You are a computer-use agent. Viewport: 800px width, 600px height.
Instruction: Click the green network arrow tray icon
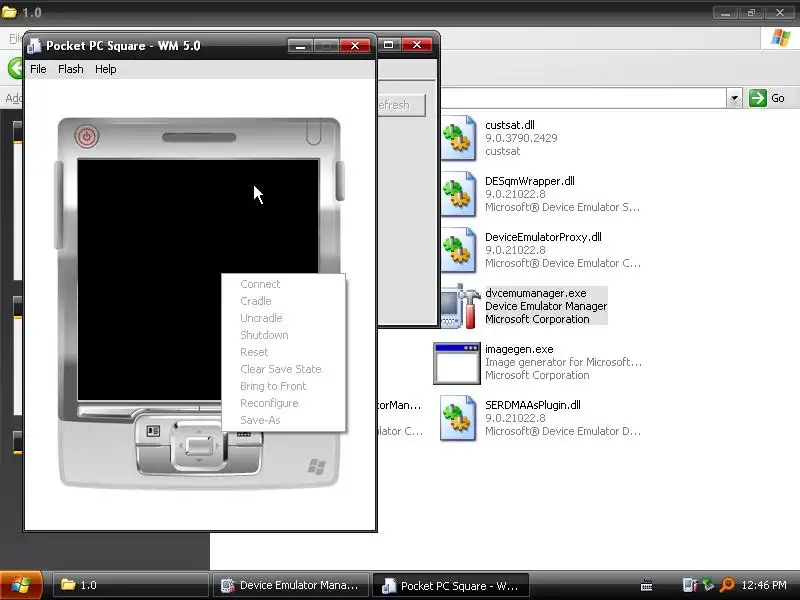[x=708, y=585]
